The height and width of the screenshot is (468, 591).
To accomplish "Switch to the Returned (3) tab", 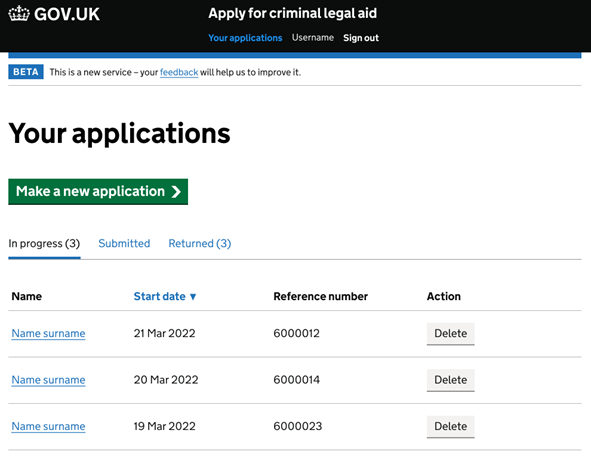I will (199, 243).
